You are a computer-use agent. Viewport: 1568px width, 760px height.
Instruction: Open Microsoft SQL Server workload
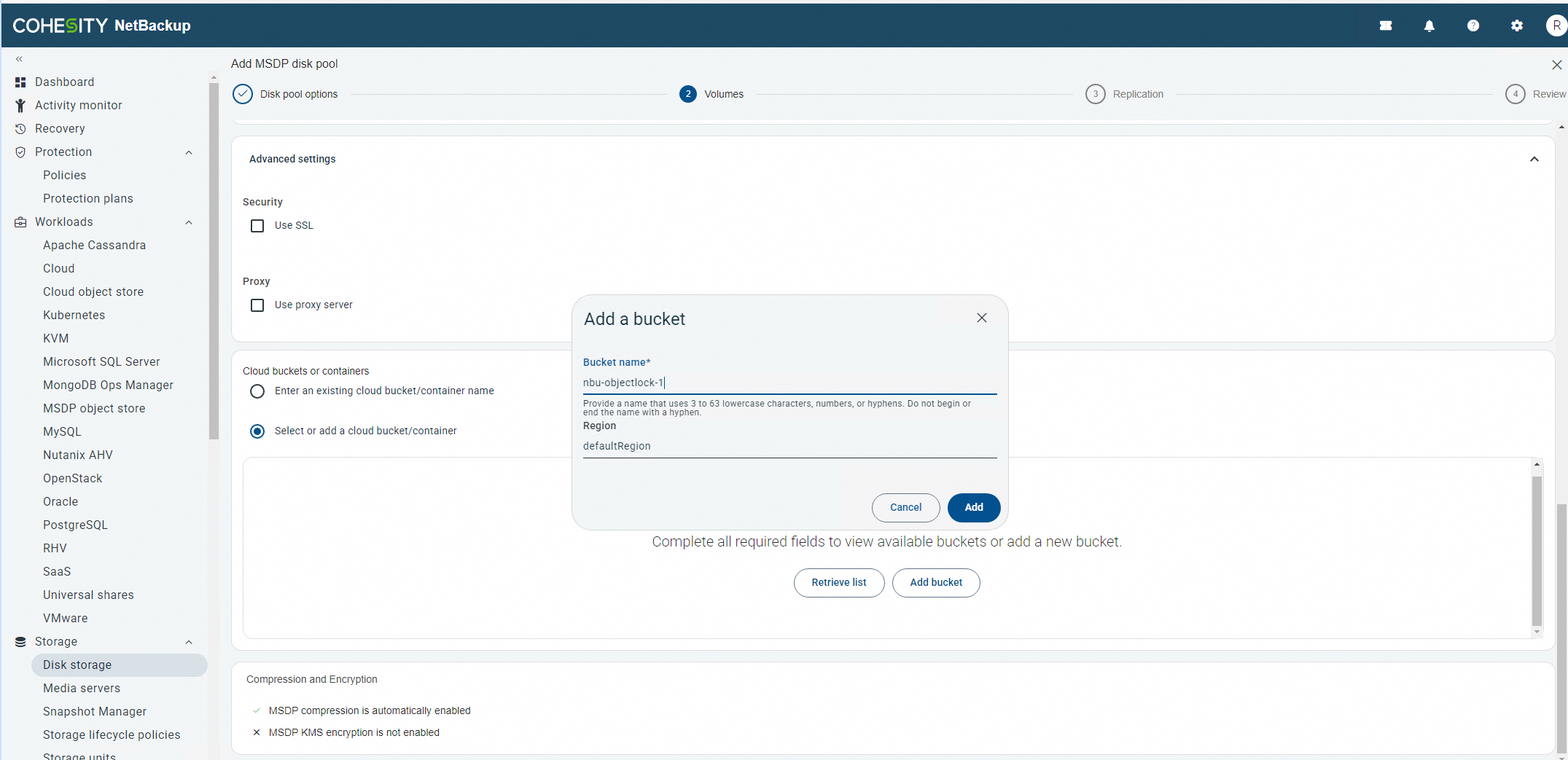point(101,362)
